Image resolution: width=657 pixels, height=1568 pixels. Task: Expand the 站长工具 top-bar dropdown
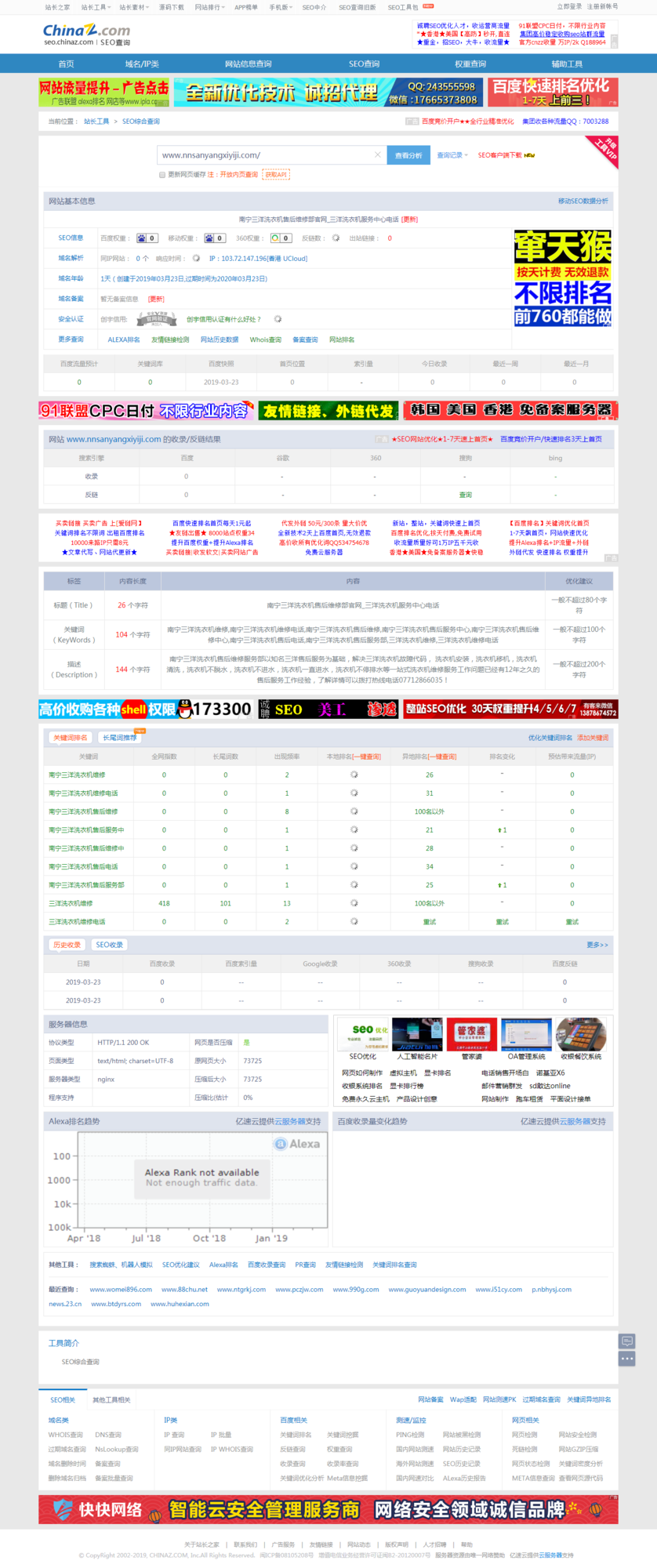pos(96,7)
